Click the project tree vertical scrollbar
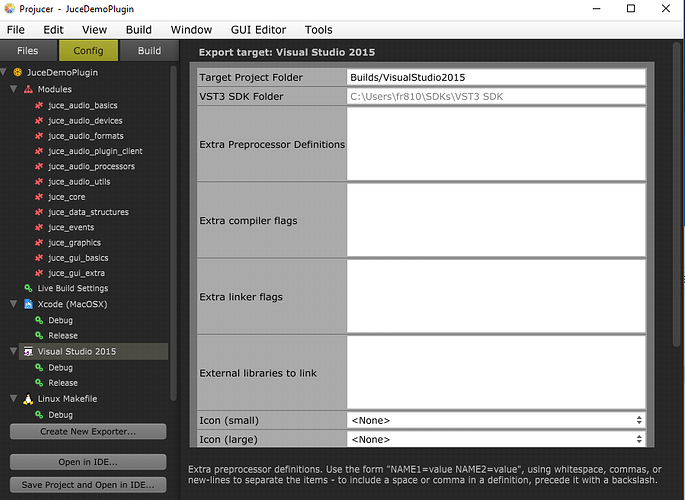Viewport: 685px width, 500px height. point(173,233)
